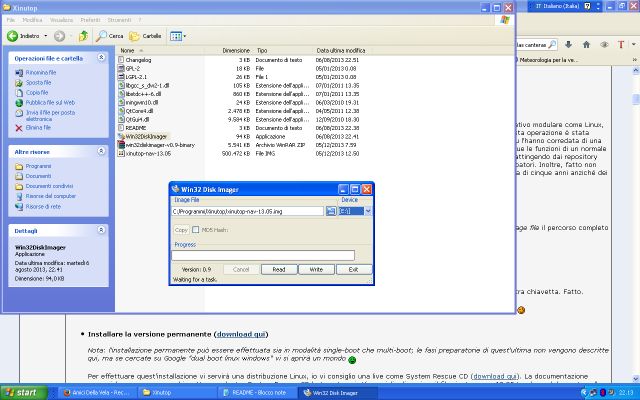Viewport: 640px width, 400px height.
Task: Toggle the Cartelle folders pane
Action: [x=145, y=36]
